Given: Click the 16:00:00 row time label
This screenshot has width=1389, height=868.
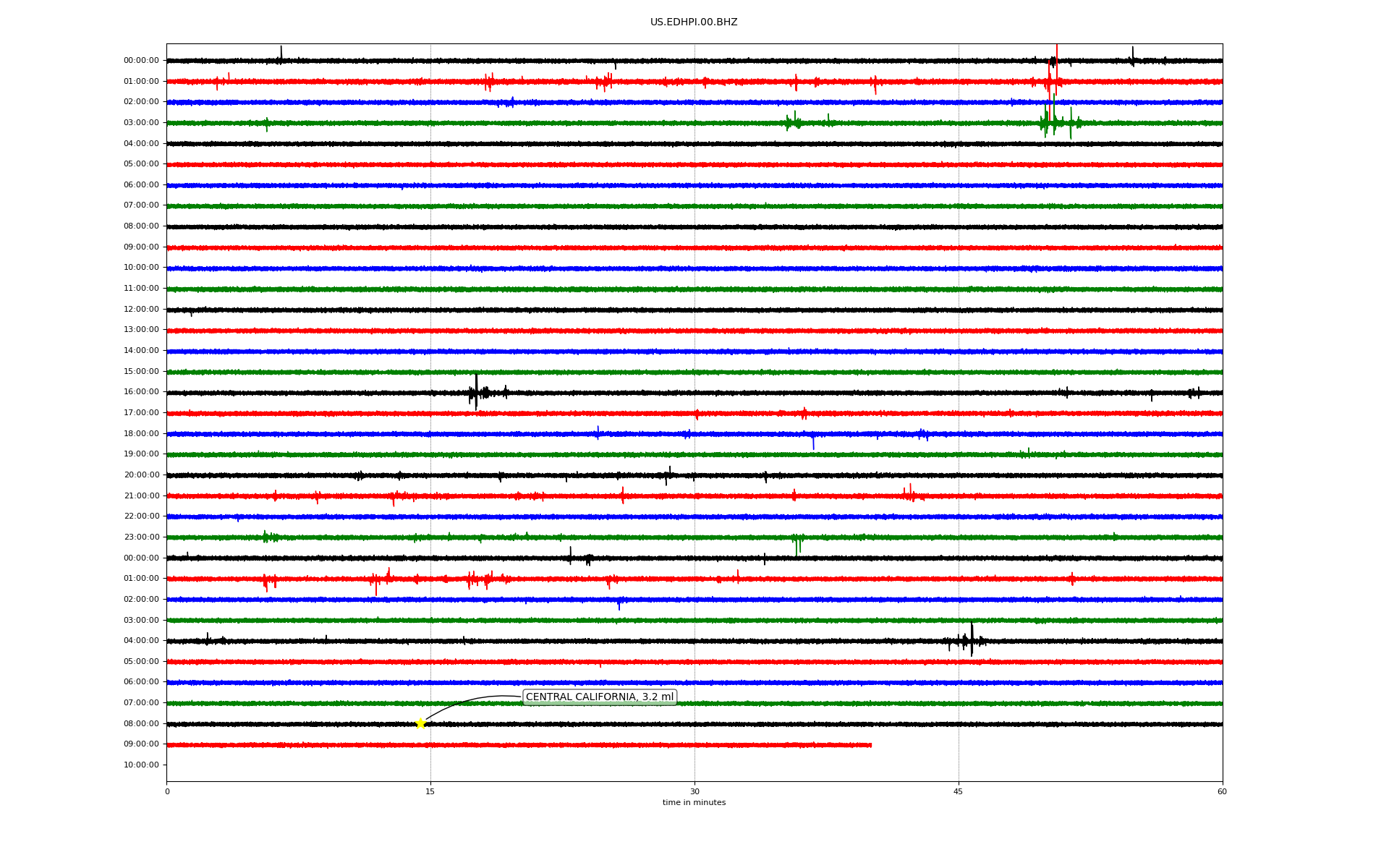Looking at the screenshot, I should (141, 392).
